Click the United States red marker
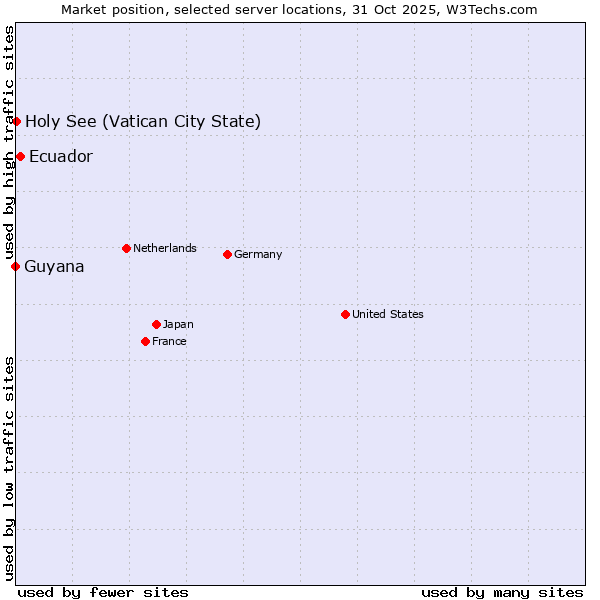This screenshot has width=600, height=600. pyautogui.click(x=345, y=314)
